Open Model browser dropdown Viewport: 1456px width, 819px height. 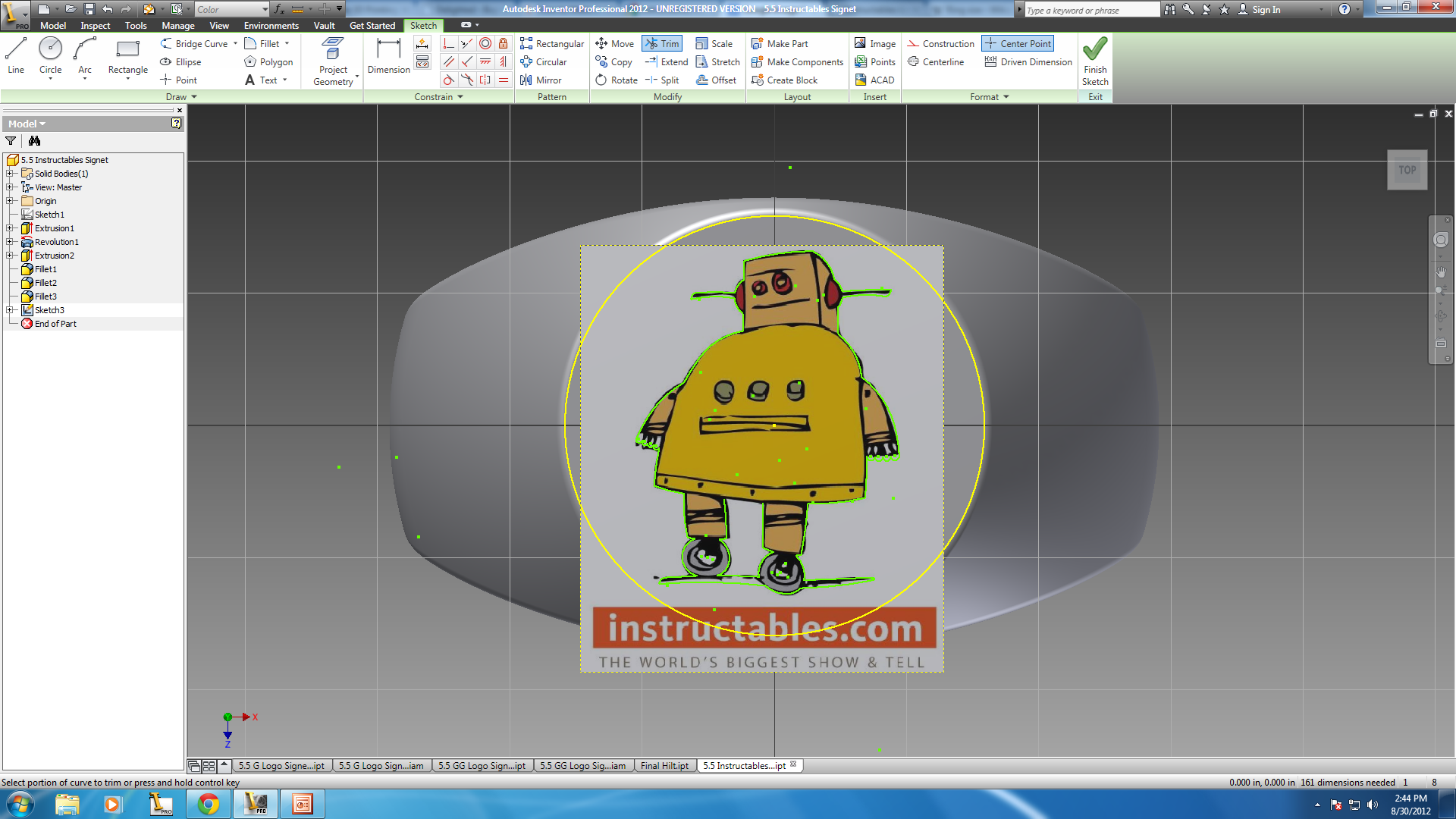click(27, 124)
